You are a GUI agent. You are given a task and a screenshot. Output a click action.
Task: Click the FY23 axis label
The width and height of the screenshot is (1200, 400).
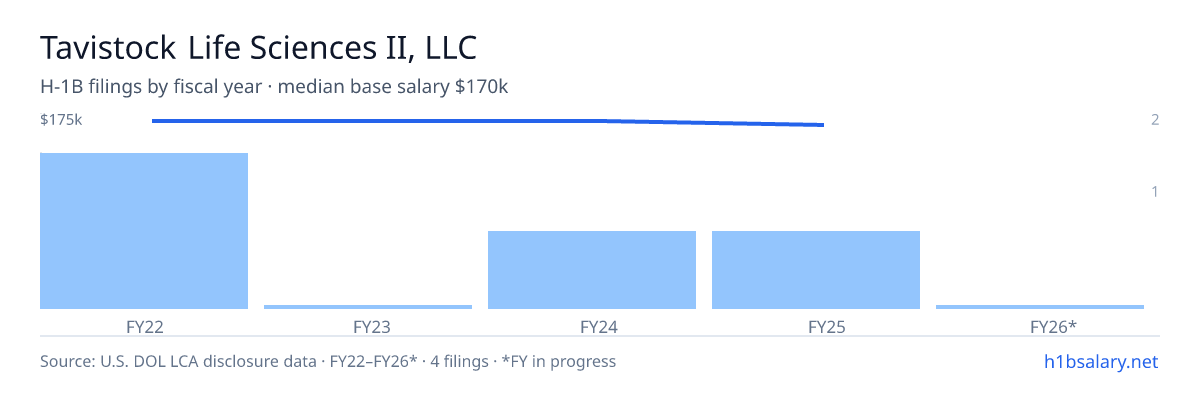pyautogui.click(x=368, y=326)
